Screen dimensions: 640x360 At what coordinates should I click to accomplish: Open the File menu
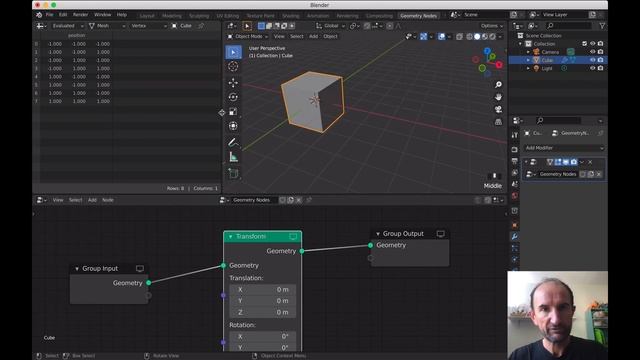(49, 15)
